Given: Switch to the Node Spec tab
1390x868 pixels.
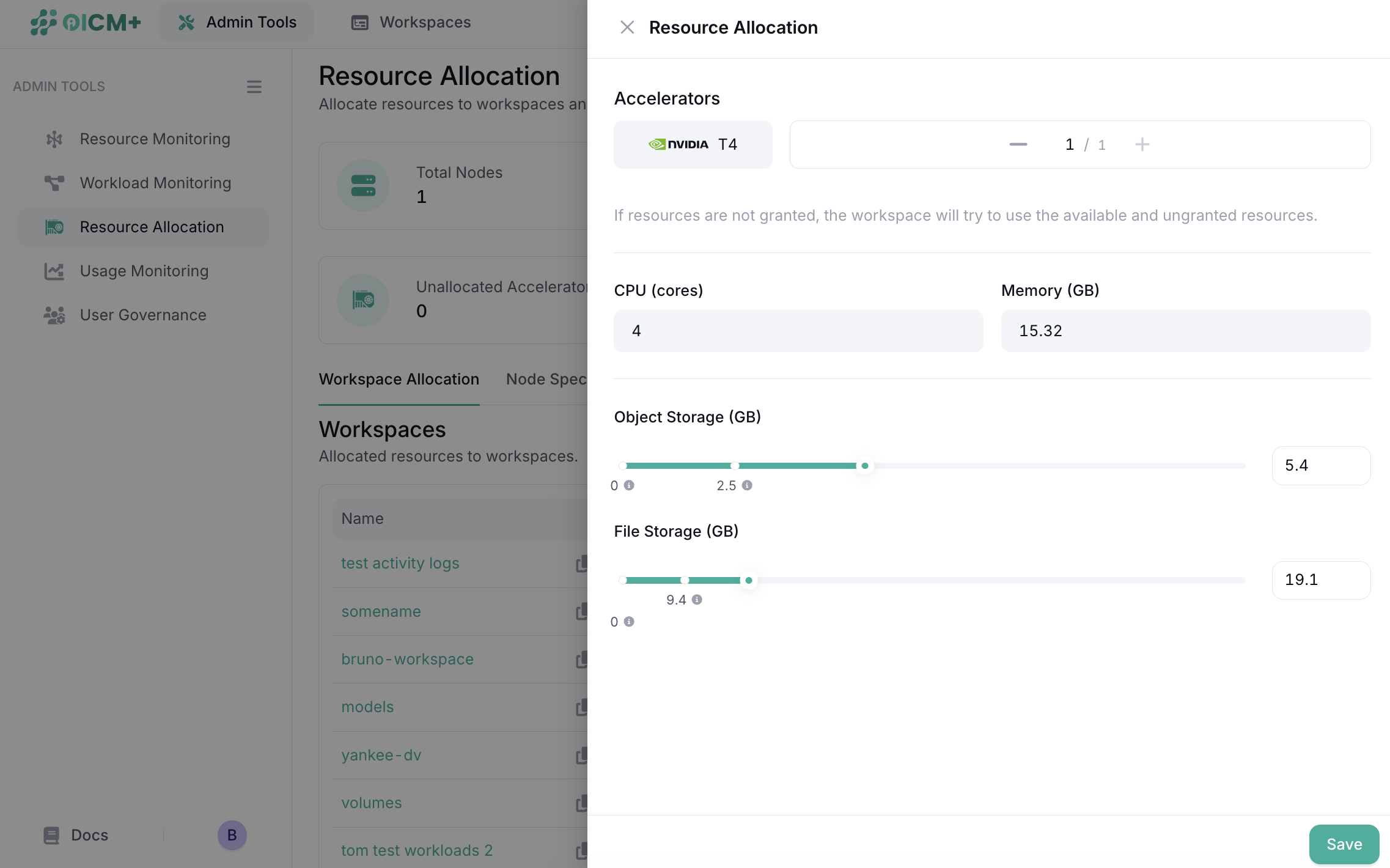Looking at the screenshot, I should (547, 379).
